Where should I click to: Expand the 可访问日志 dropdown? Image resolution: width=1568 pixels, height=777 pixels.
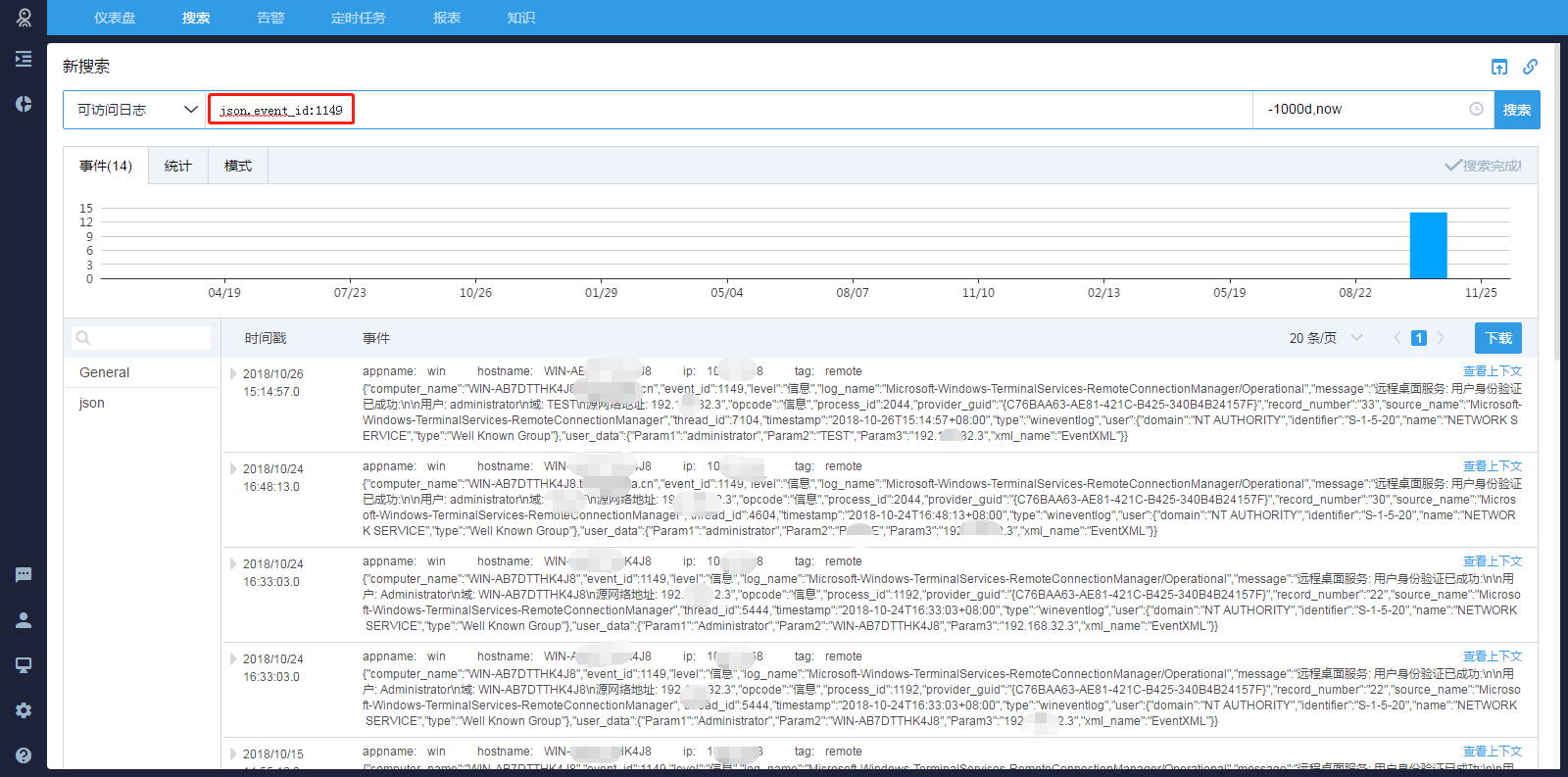pyautogui.click(x=136, y=110)
